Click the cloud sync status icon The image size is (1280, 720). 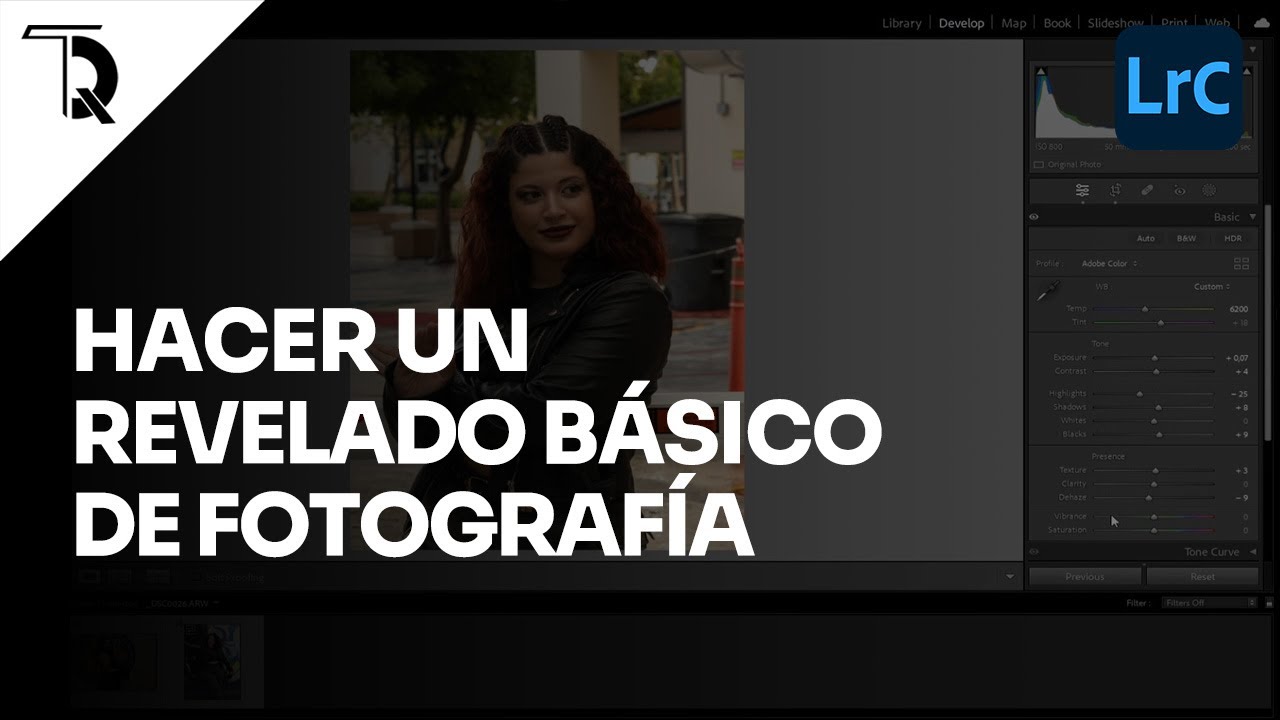(x=1261, y=22)
